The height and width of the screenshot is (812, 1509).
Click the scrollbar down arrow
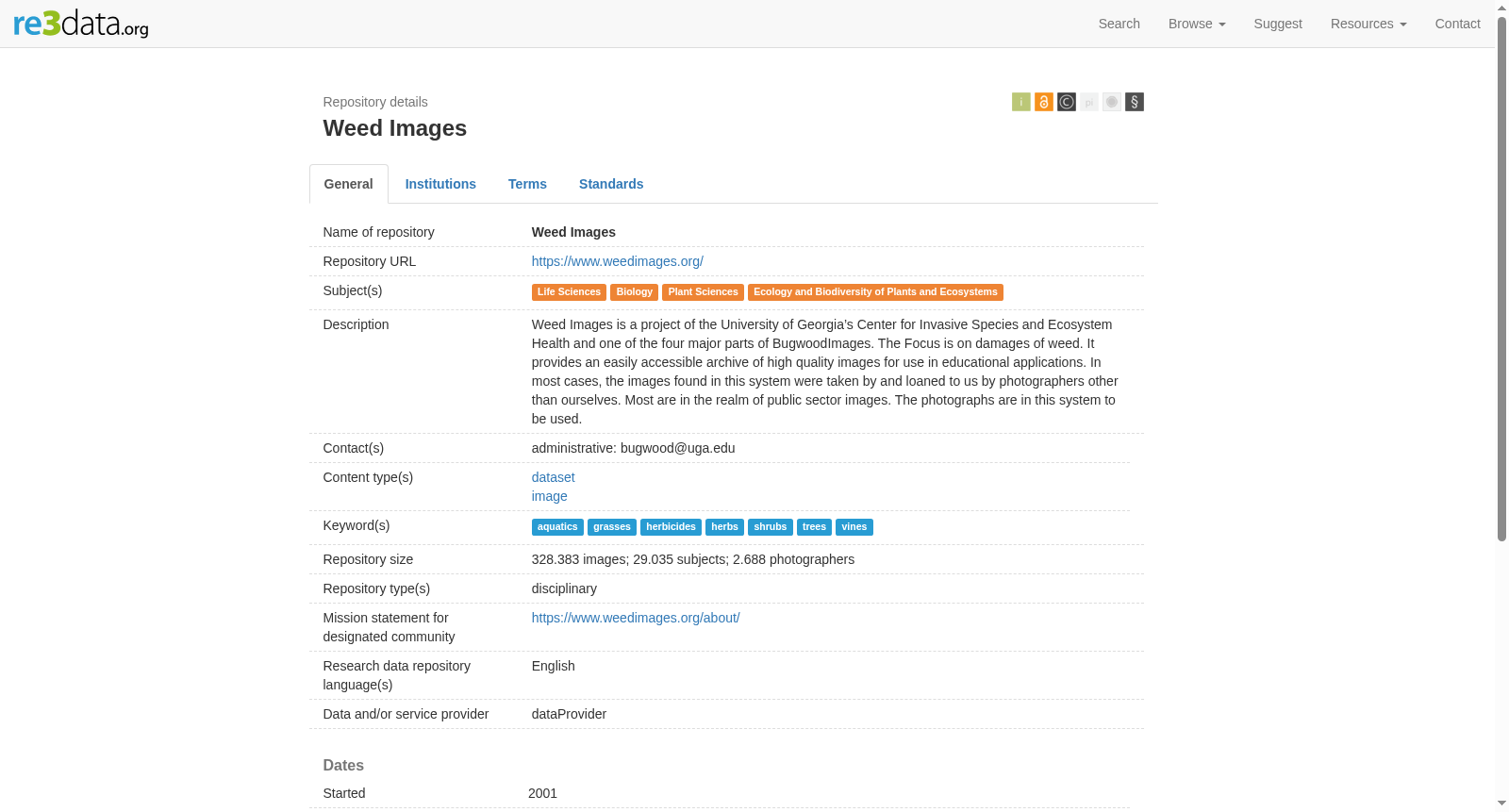1501,804
